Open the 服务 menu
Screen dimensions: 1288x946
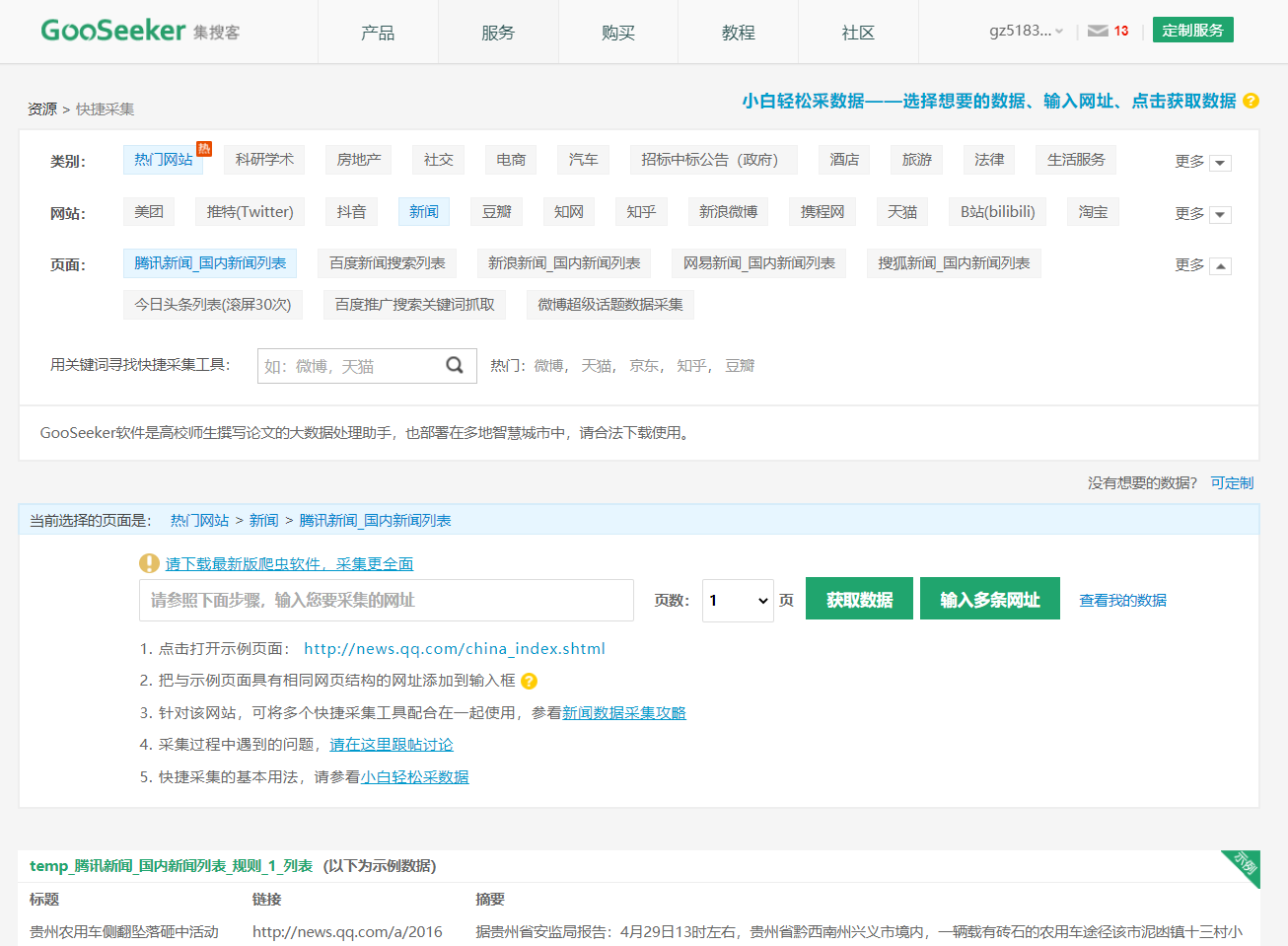click(498, 33)
